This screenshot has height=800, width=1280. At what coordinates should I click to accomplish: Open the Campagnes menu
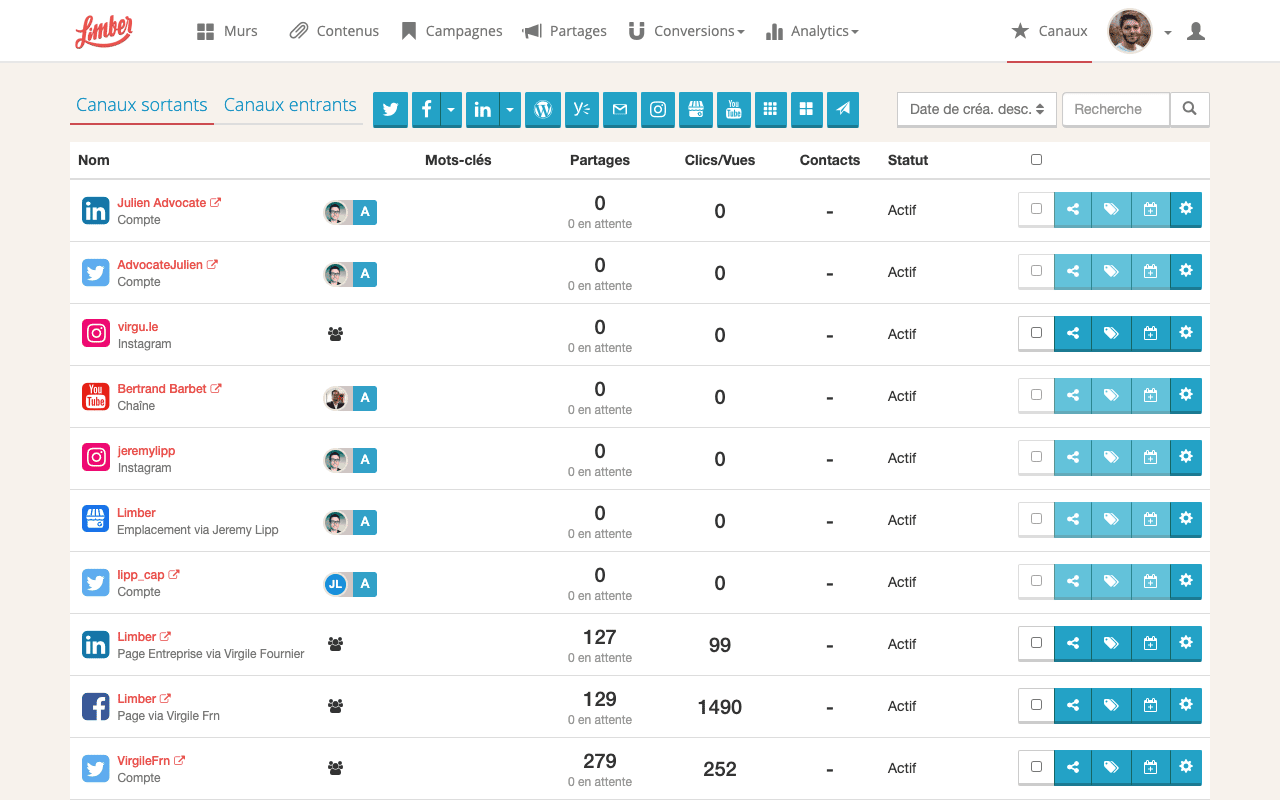[x=452, y=31]
